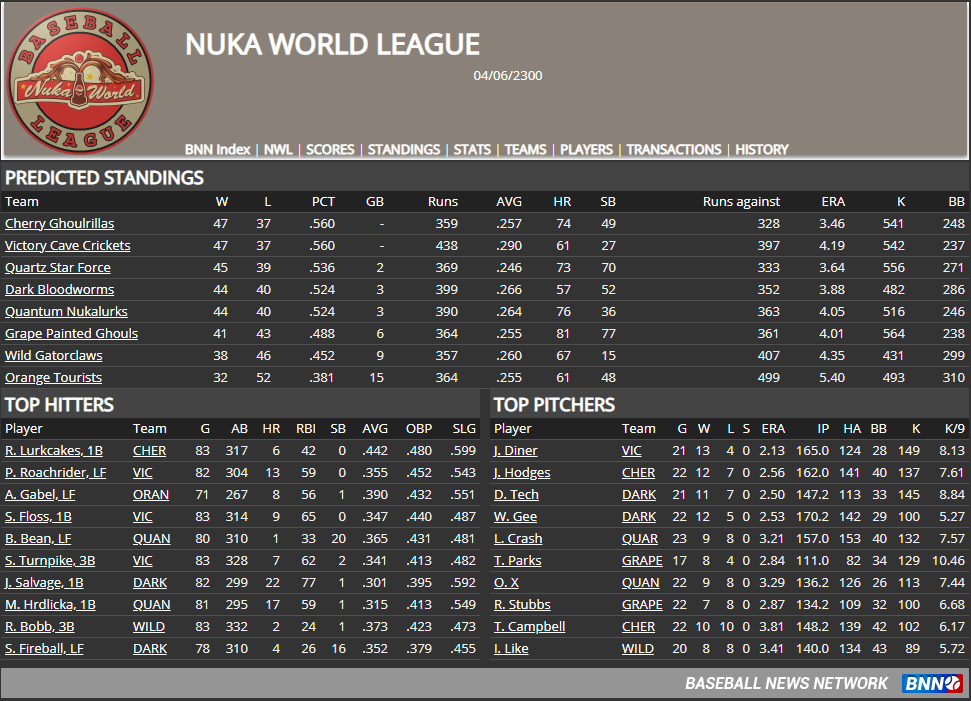View hitter S. Floss, 1B profile
Image resolution: width=971 pixels, height=701 pixels.
(38, 516)
